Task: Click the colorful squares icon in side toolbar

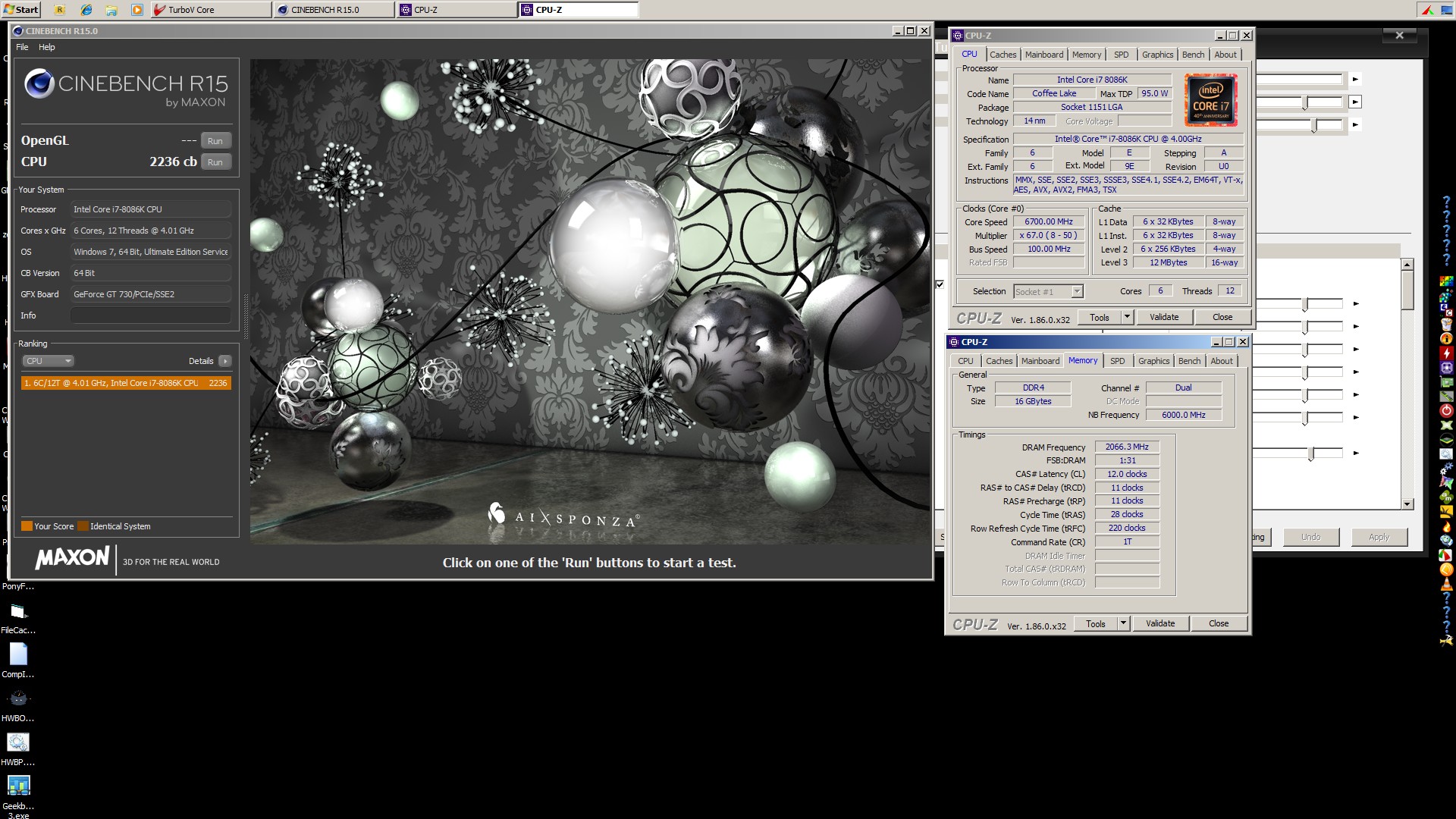Action: pyautogui.click(x=1446, y=282)
